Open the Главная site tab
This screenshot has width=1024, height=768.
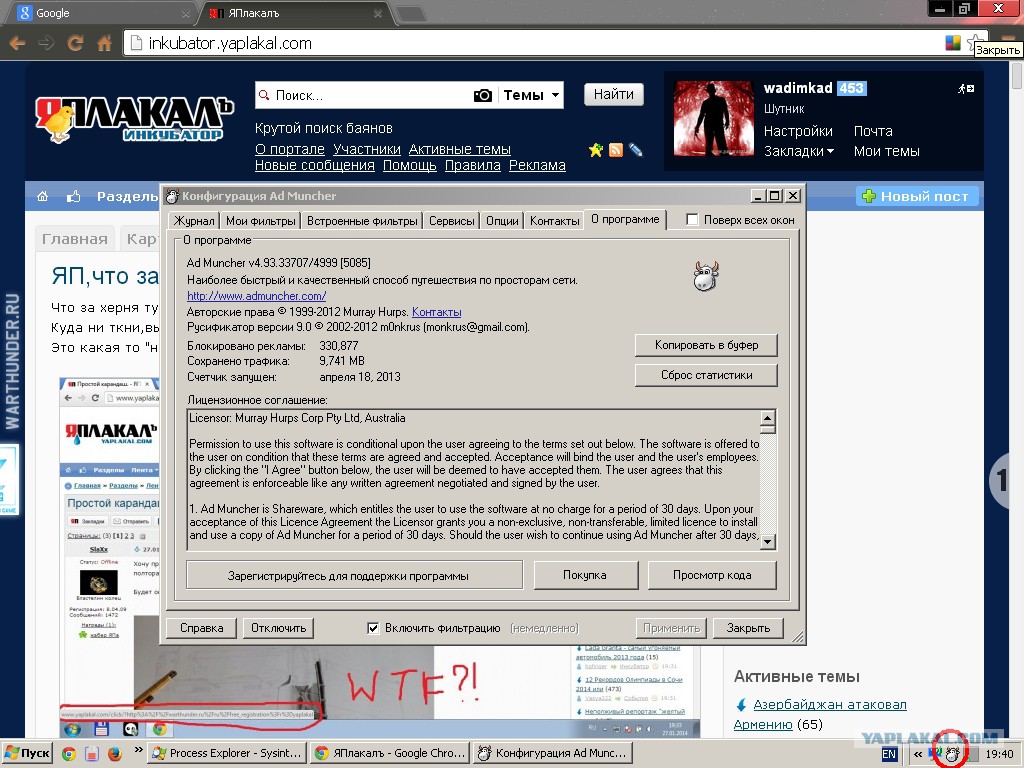[75, 239]
